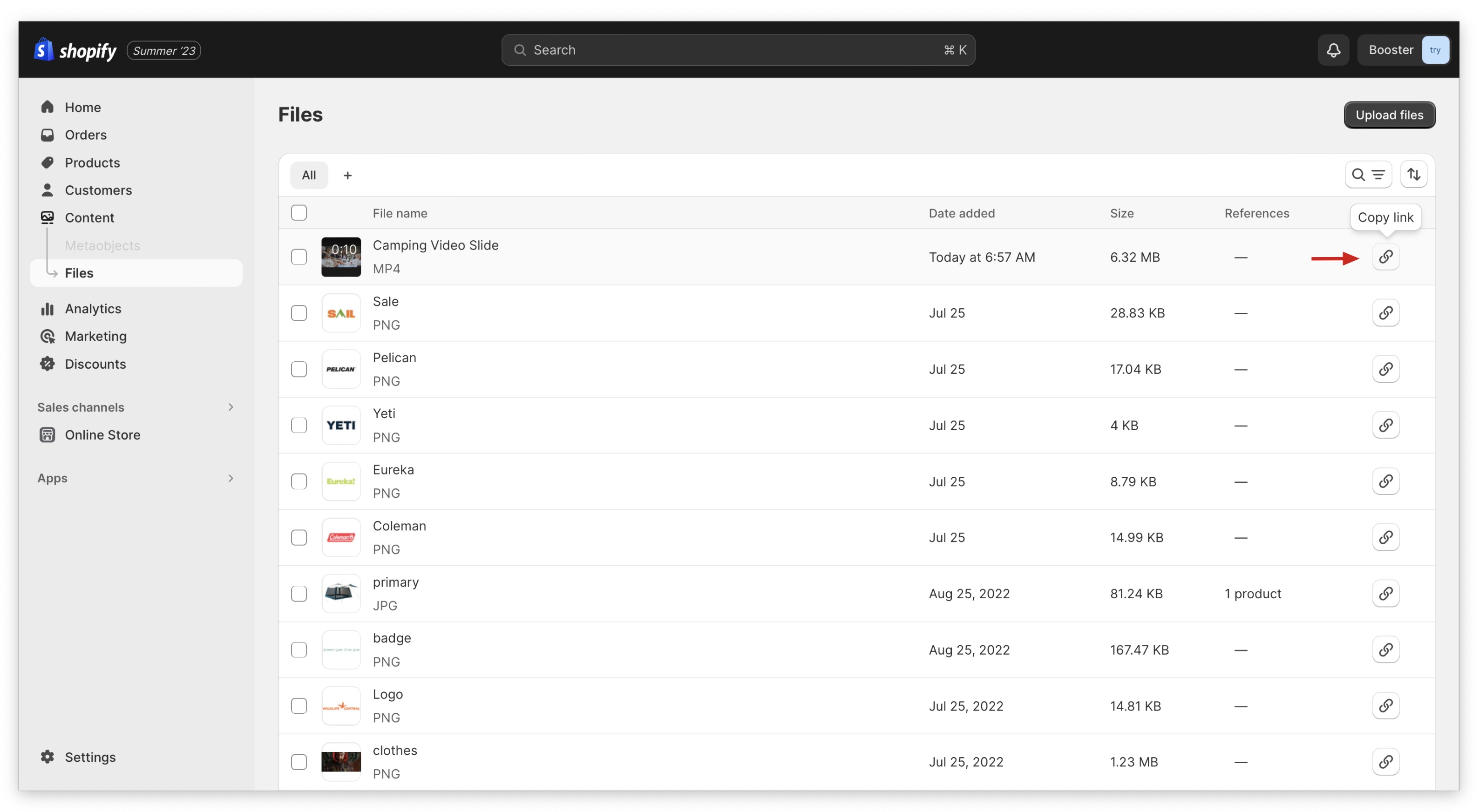Open the sort files arrows button
The height and width of the screenshot is (812, 1479).
pos(1413,175)
